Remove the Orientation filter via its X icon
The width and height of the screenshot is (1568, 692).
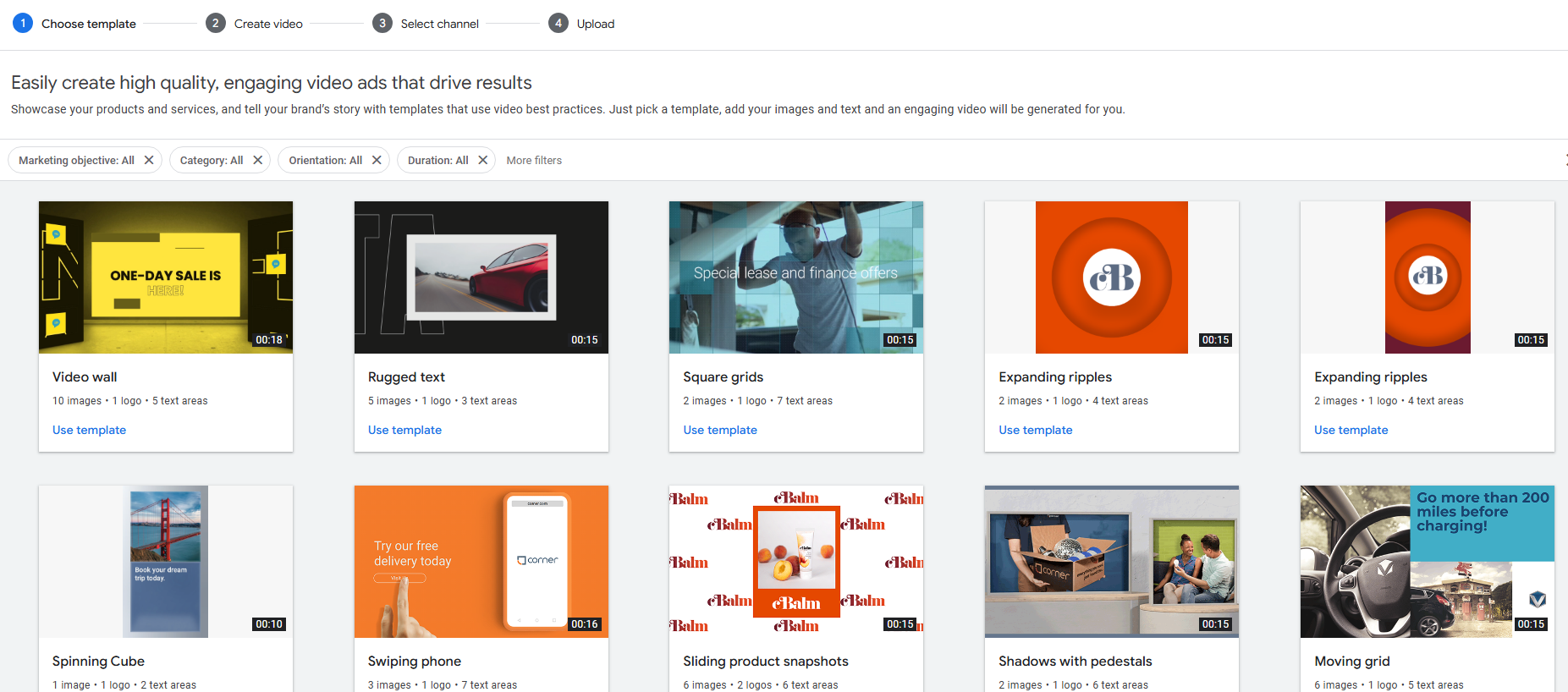[377, 160]
